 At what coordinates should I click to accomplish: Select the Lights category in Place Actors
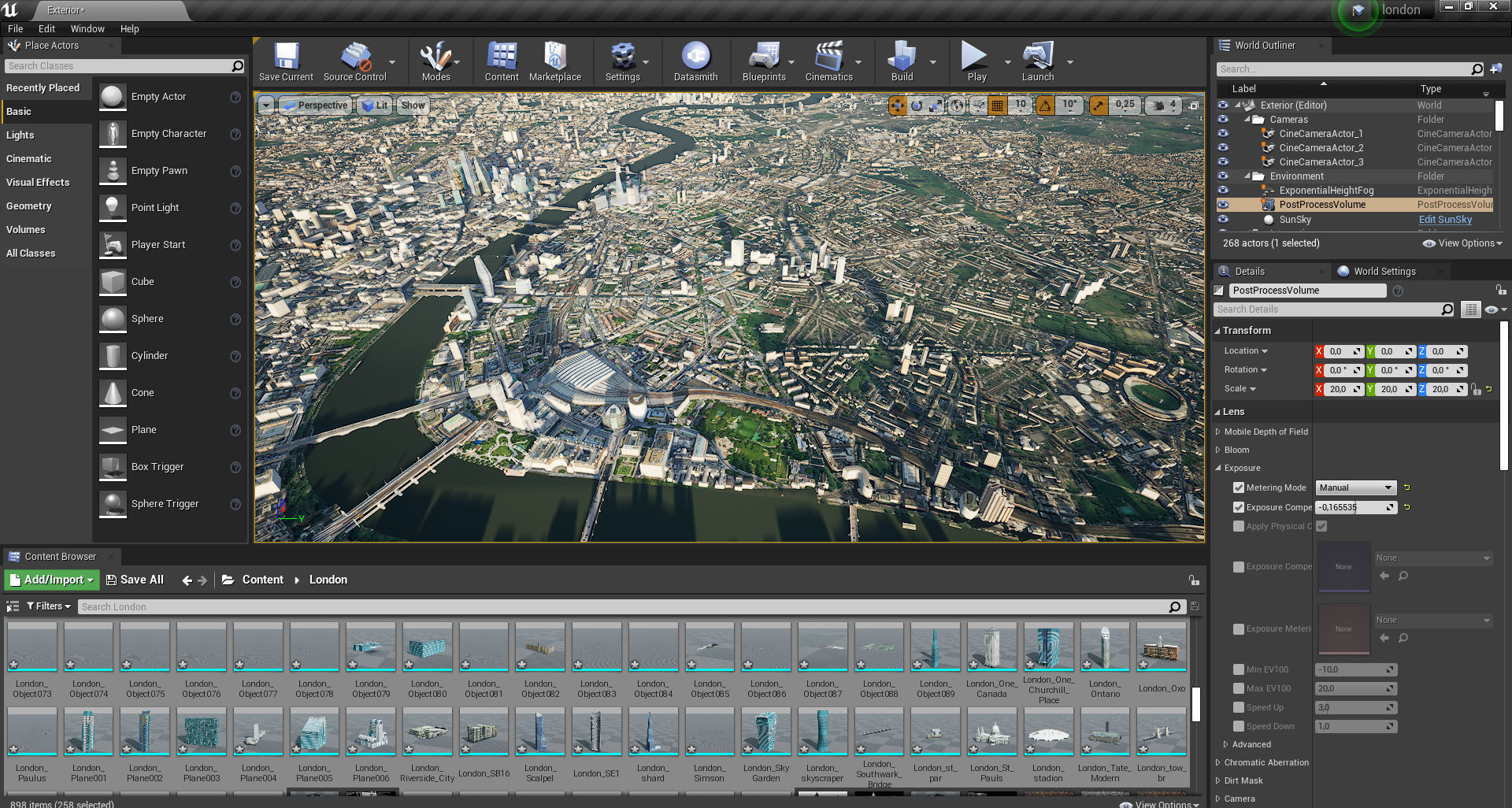tap(20, 135)
